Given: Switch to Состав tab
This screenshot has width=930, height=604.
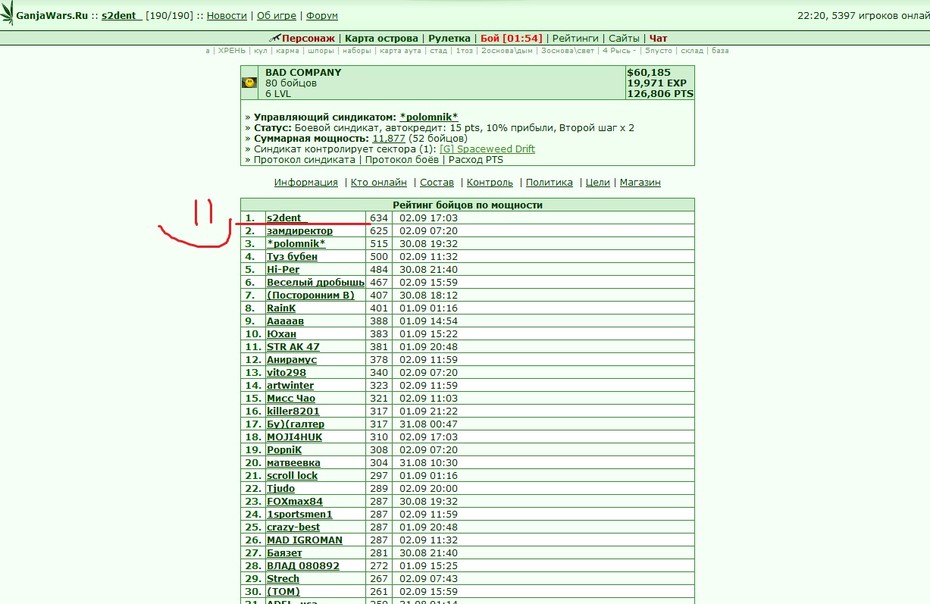Looking at the screenshot, I should 437,182.
